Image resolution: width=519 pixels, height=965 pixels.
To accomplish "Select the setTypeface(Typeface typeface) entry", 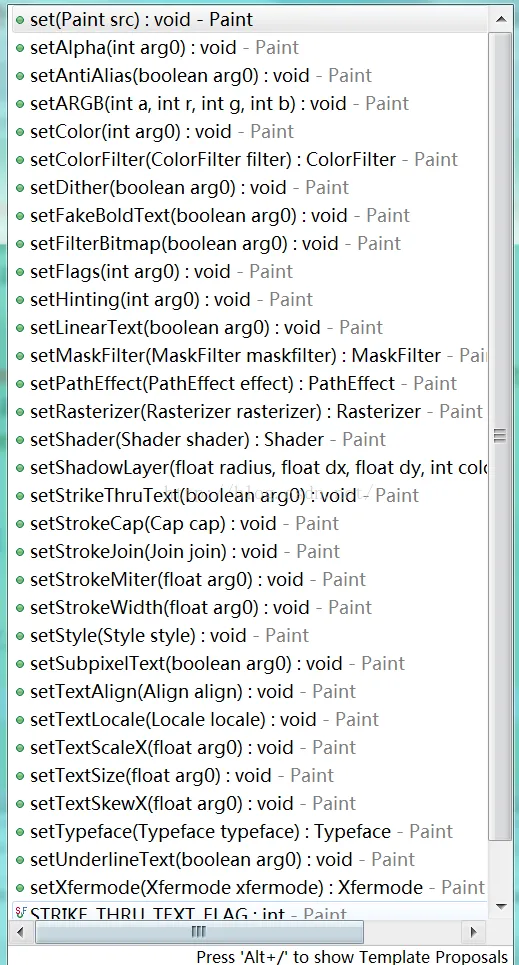I will 249,831.
